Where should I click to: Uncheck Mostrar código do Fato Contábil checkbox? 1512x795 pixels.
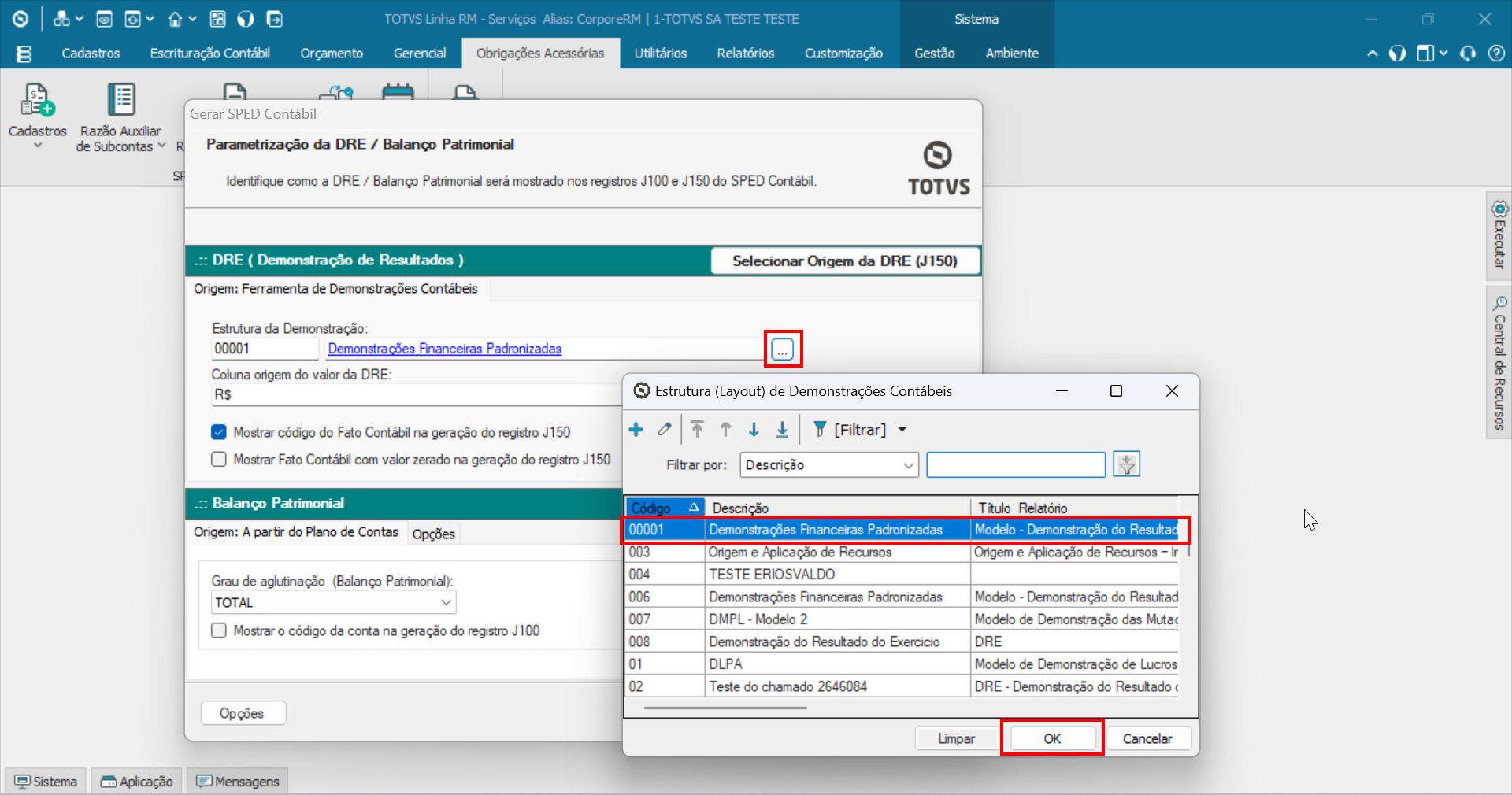click(x=219, y=432)
